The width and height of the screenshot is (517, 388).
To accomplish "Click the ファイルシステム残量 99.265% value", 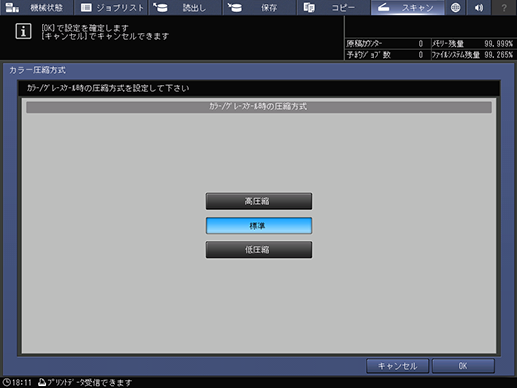I will (498, 55).
